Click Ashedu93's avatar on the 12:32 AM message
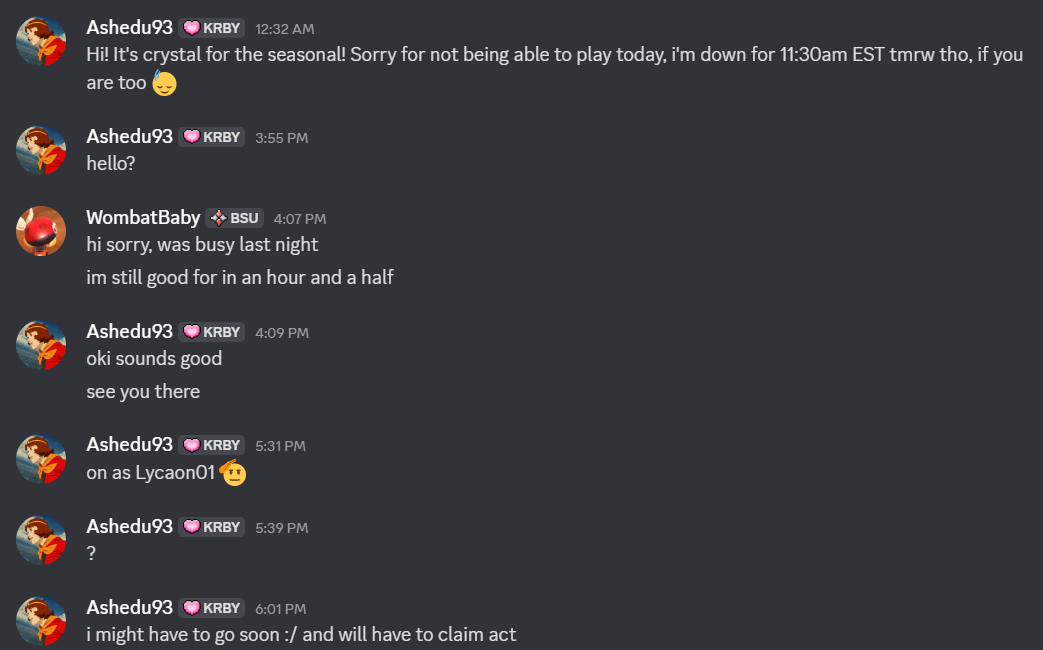Image resolution: width=1043 pixels, height=650 pixels. click(41, 41)
